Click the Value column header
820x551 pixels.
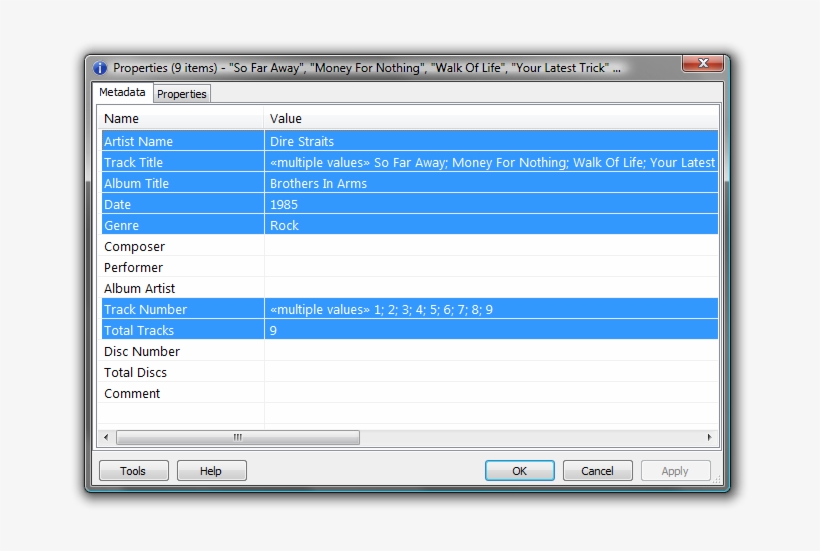pyautogui.click(x=492, y=119)
